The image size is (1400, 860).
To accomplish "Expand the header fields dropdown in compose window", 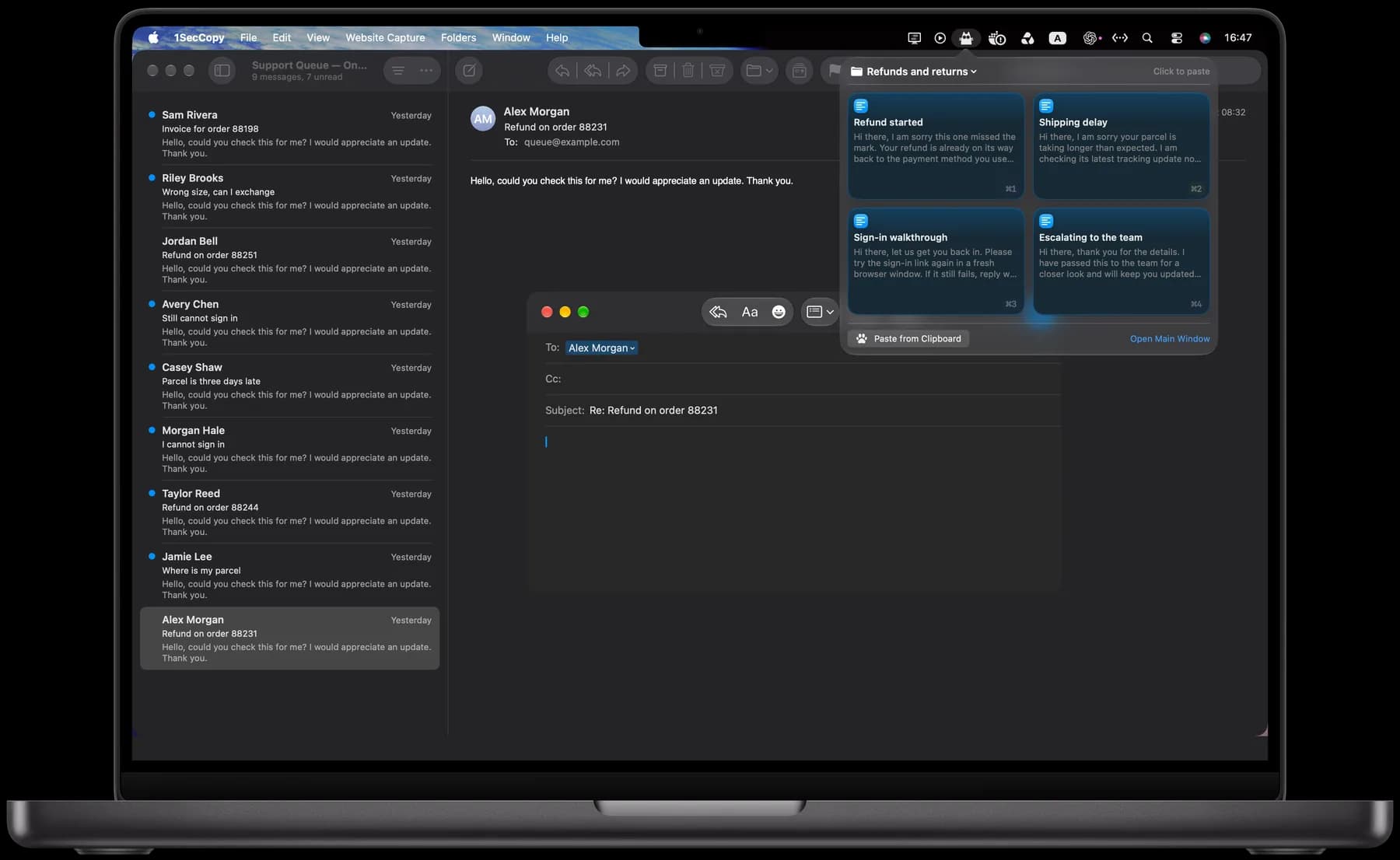I will 821,312.
